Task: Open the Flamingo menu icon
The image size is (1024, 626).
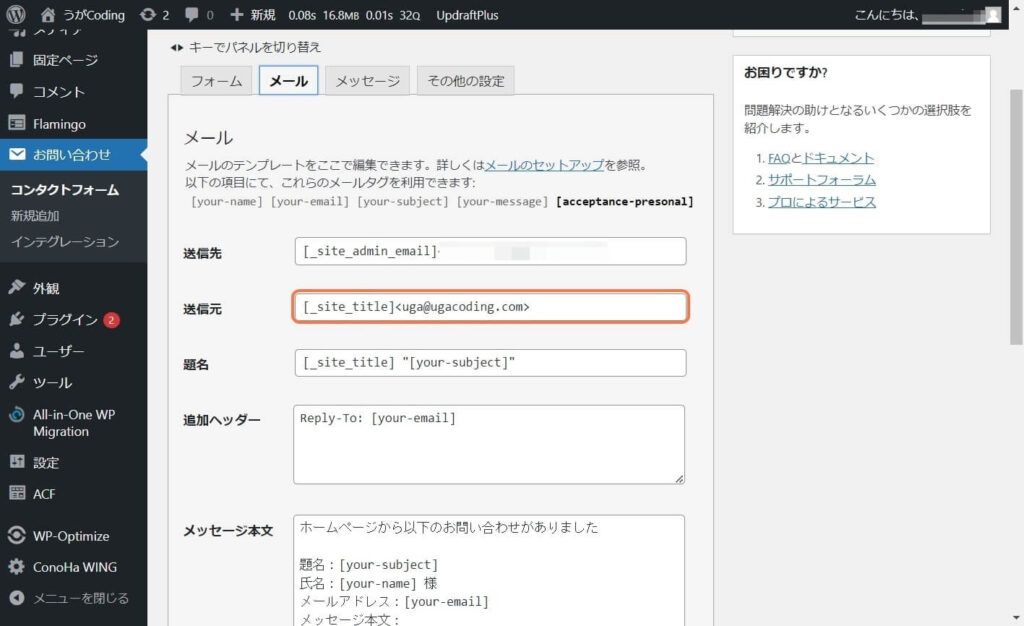Action: (17, 124)
